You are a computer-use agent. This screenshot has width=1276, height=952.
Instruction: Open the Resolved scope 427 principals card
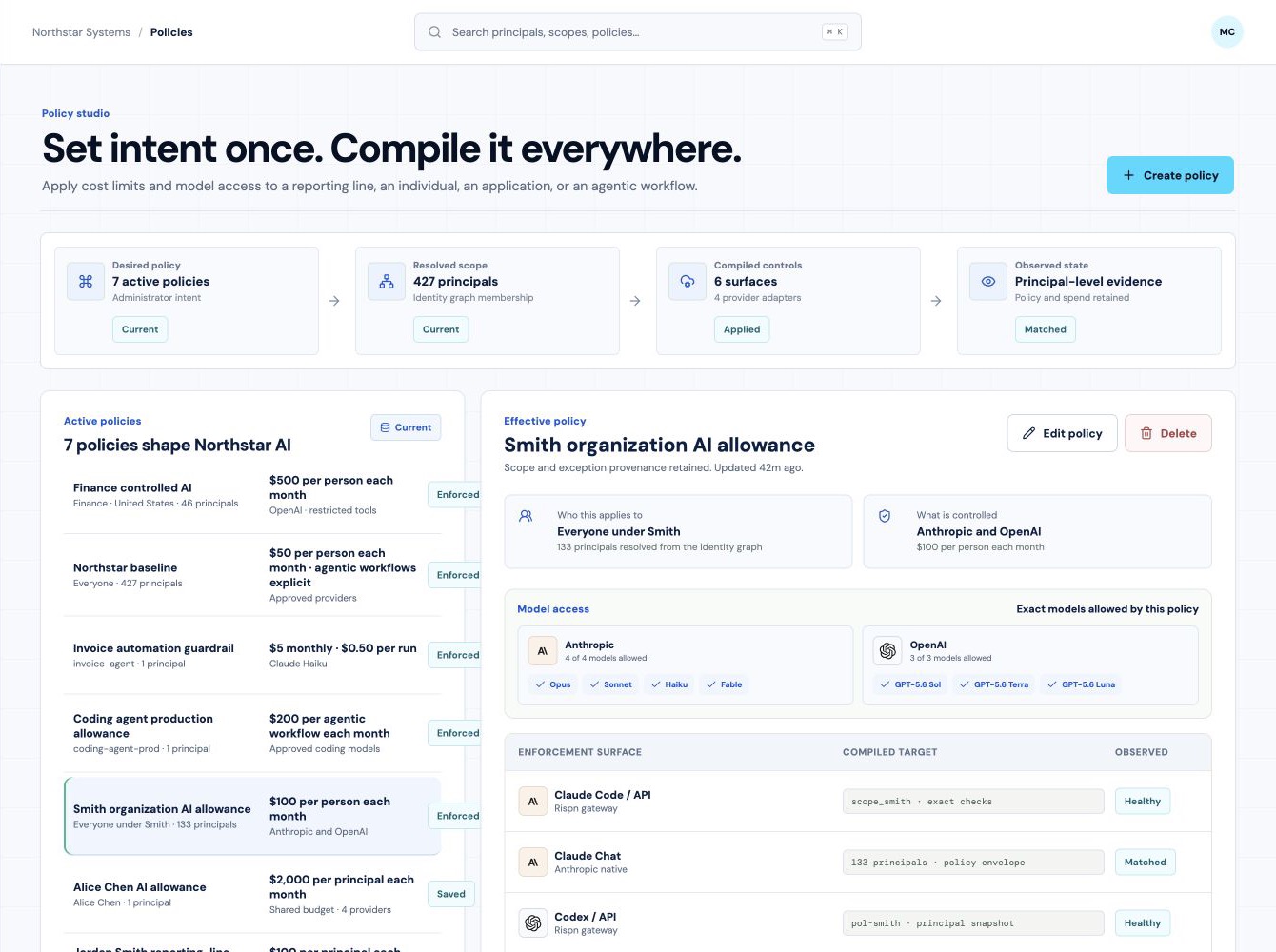[488, 301]
